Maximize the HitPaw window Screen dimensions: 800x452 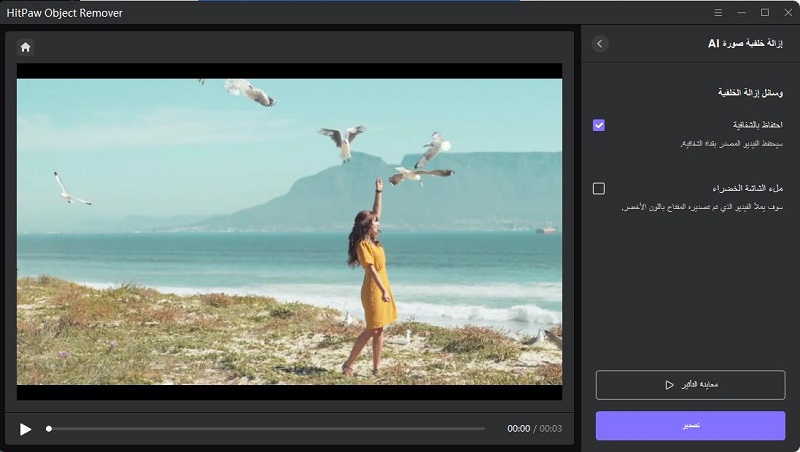(765, 12)
